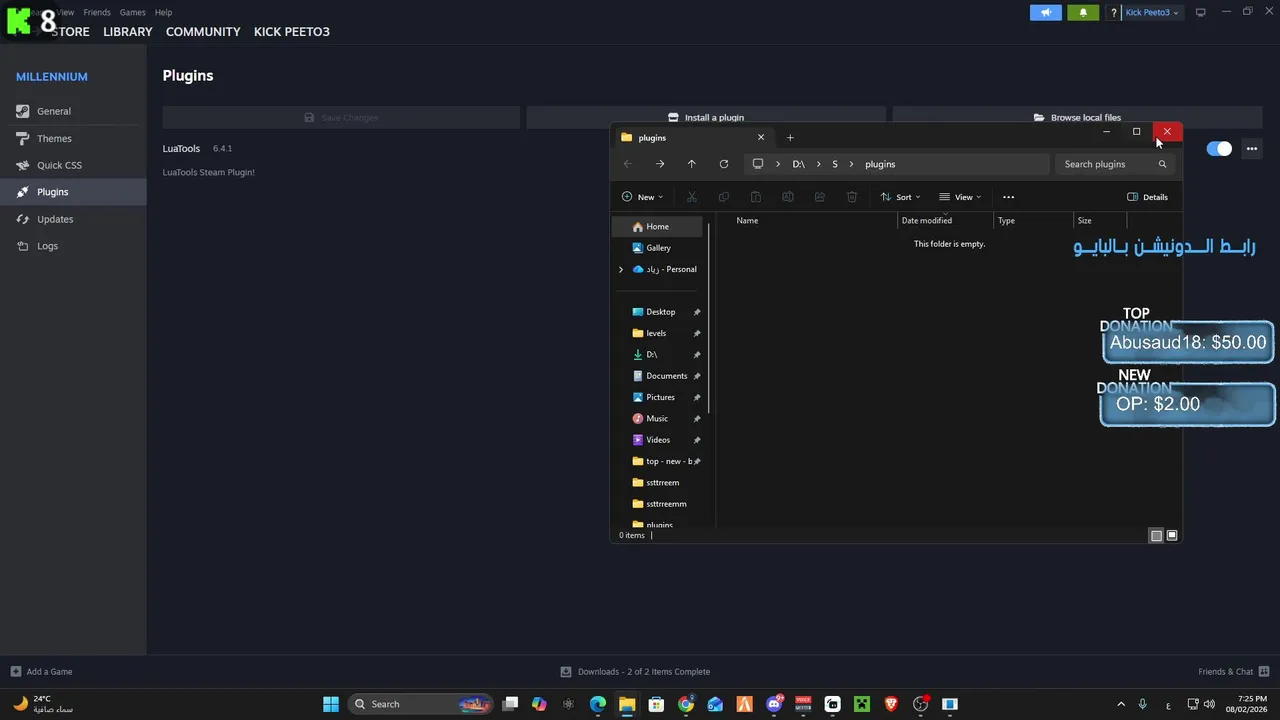This screenshot has width=1280, height=720.
Task: Open Steam Help menu
Action: (x=163, y=12)
